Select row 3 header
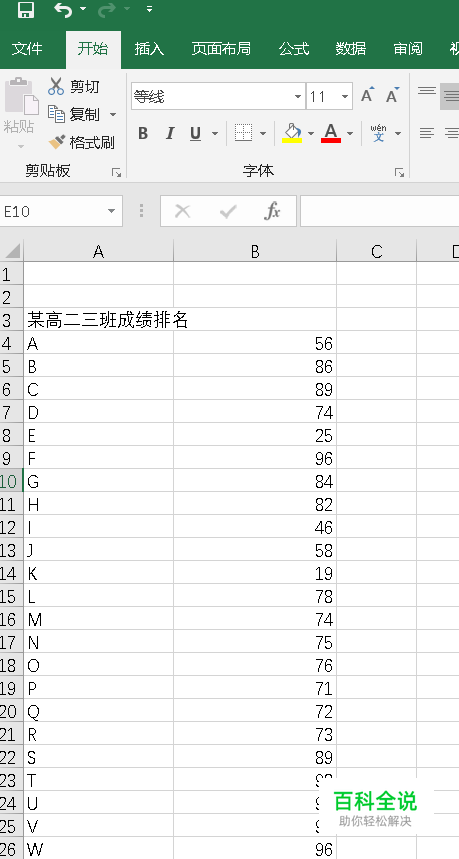 pos(11,320)
